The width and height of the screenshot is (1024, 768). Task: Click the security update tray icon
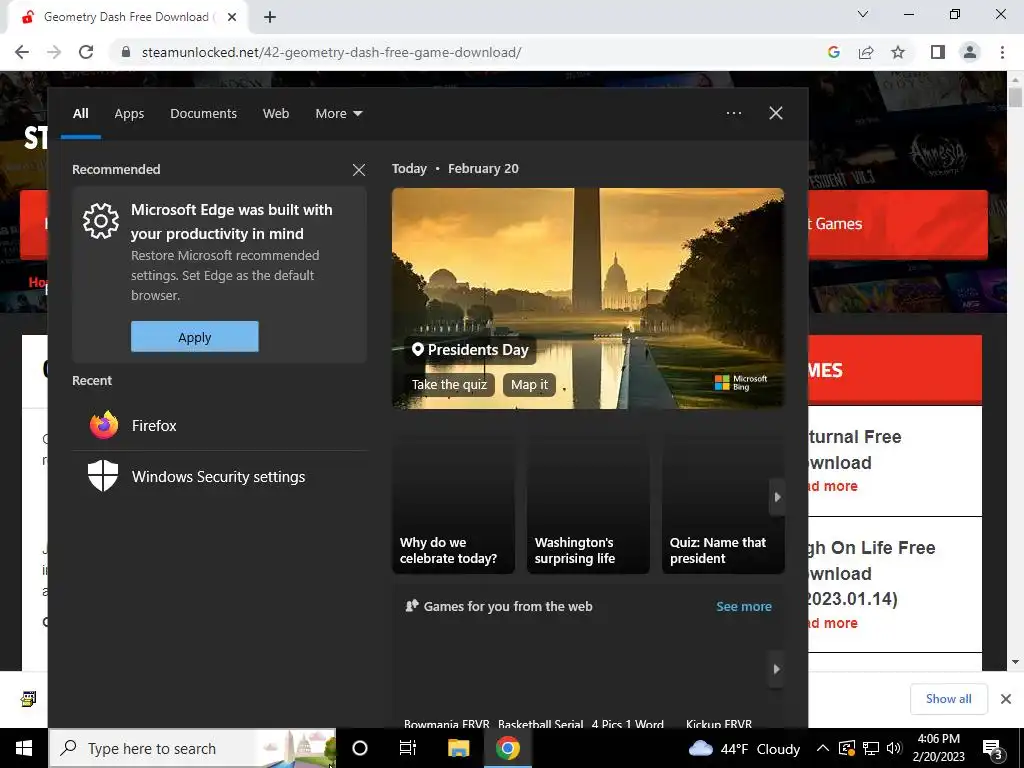pyautogui.click(x=847, y=748)
